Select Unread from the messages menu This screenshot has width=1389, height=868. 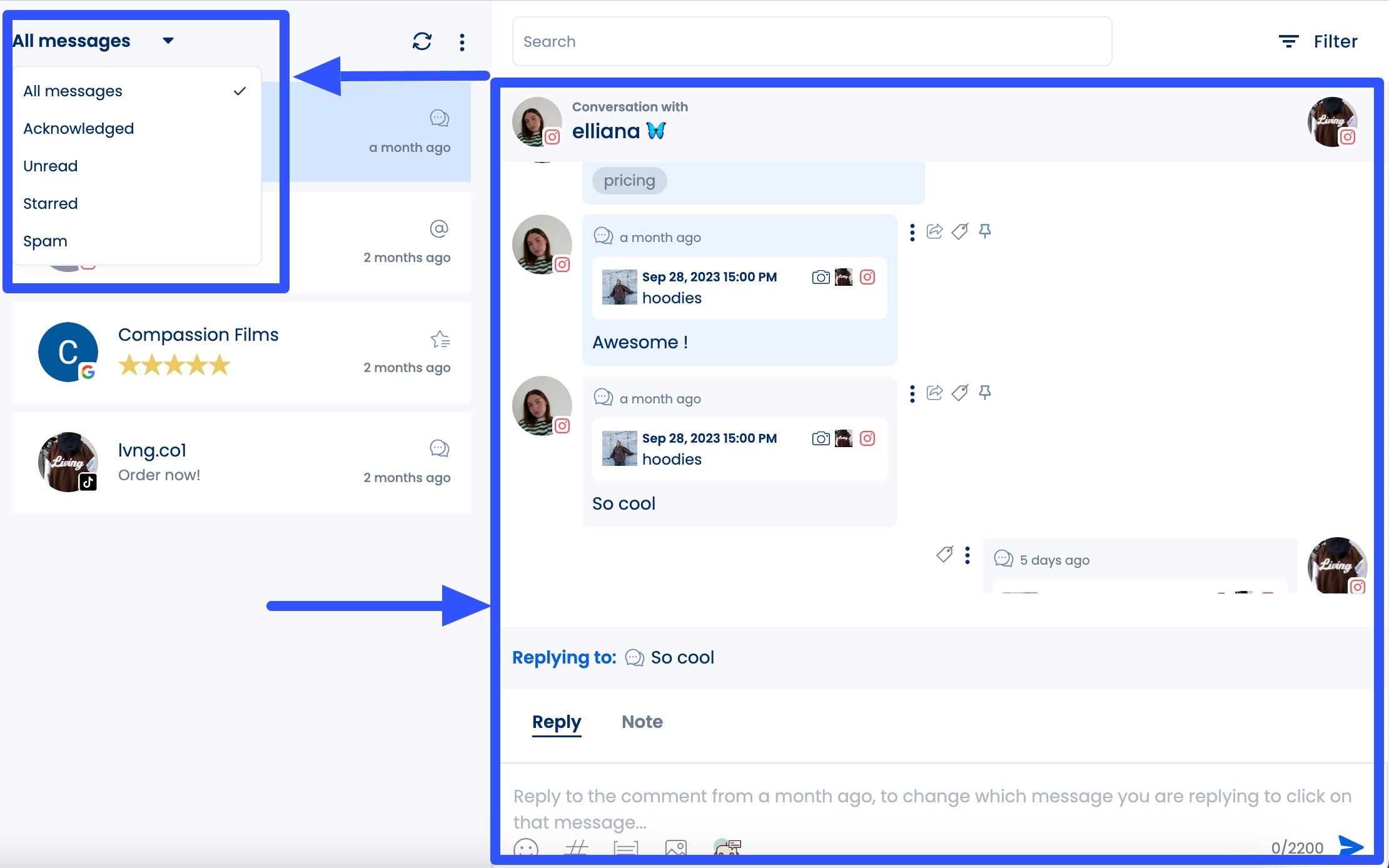click(x=51, y=166)
